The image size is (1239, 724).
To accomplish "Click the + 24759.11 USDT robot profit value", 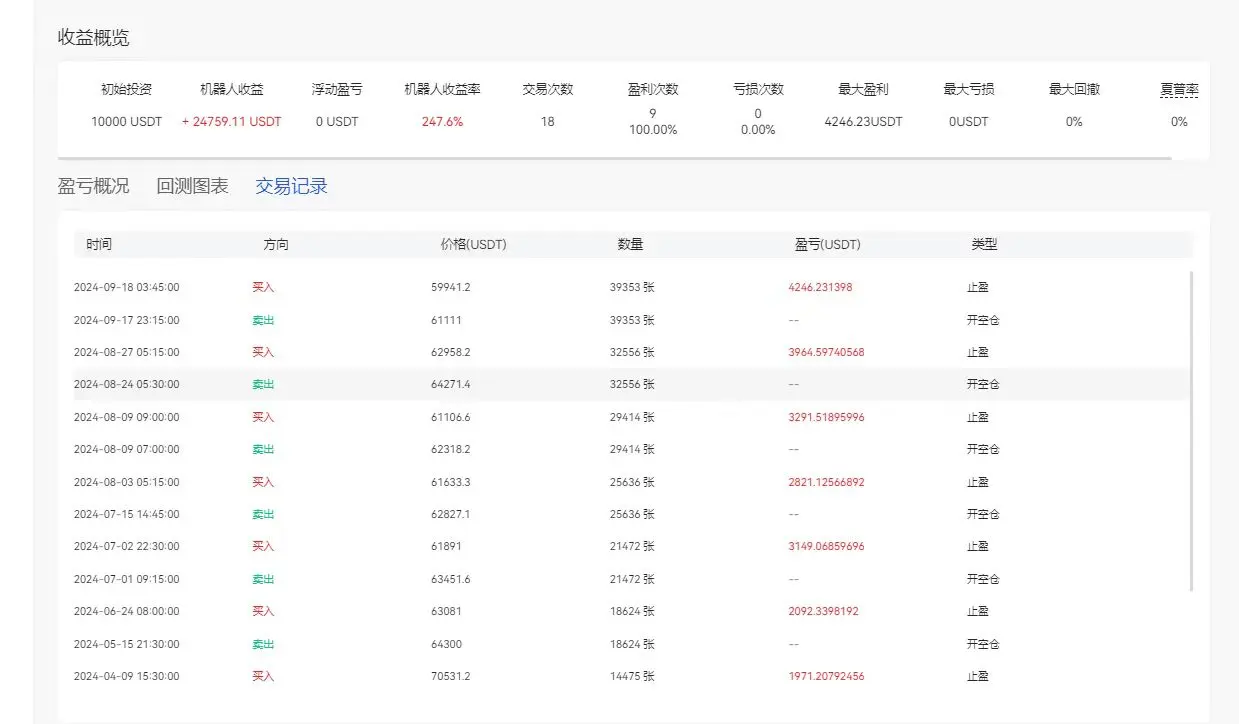I will point(232,122).
